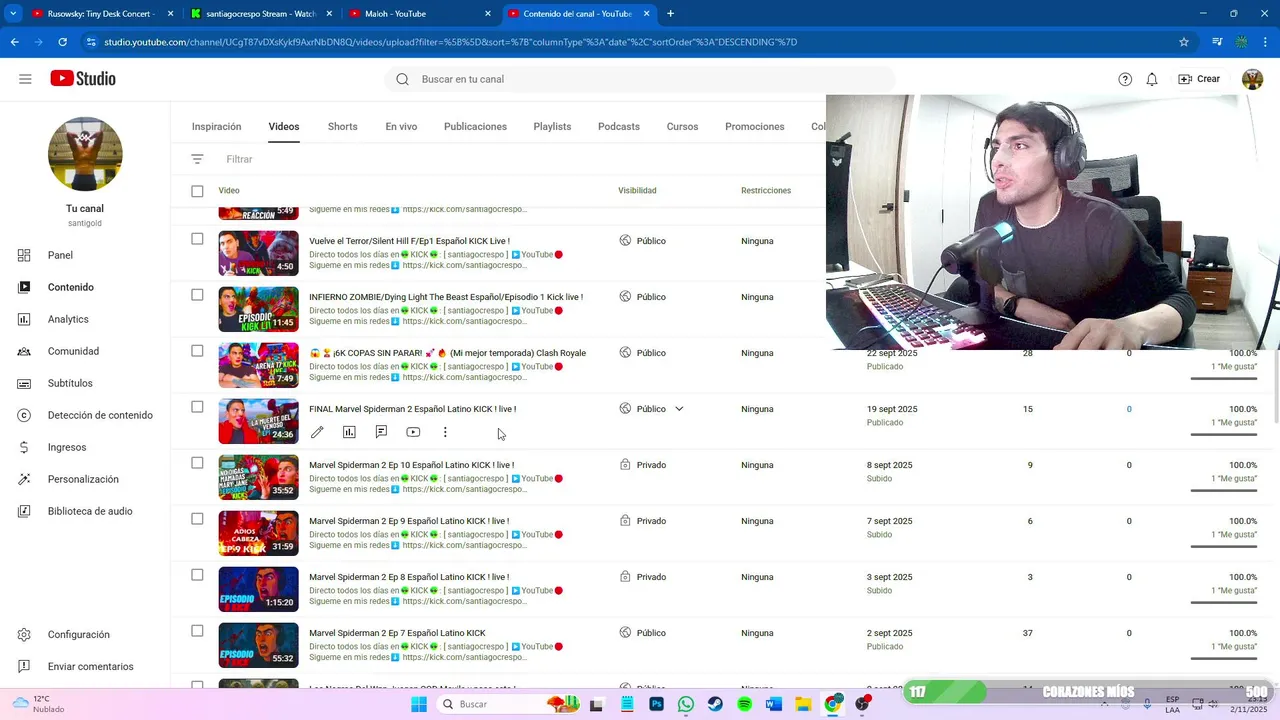1280x720 pixels.
Task: Click the YouTube Studio logo
Action: click(x=83, y=79)
